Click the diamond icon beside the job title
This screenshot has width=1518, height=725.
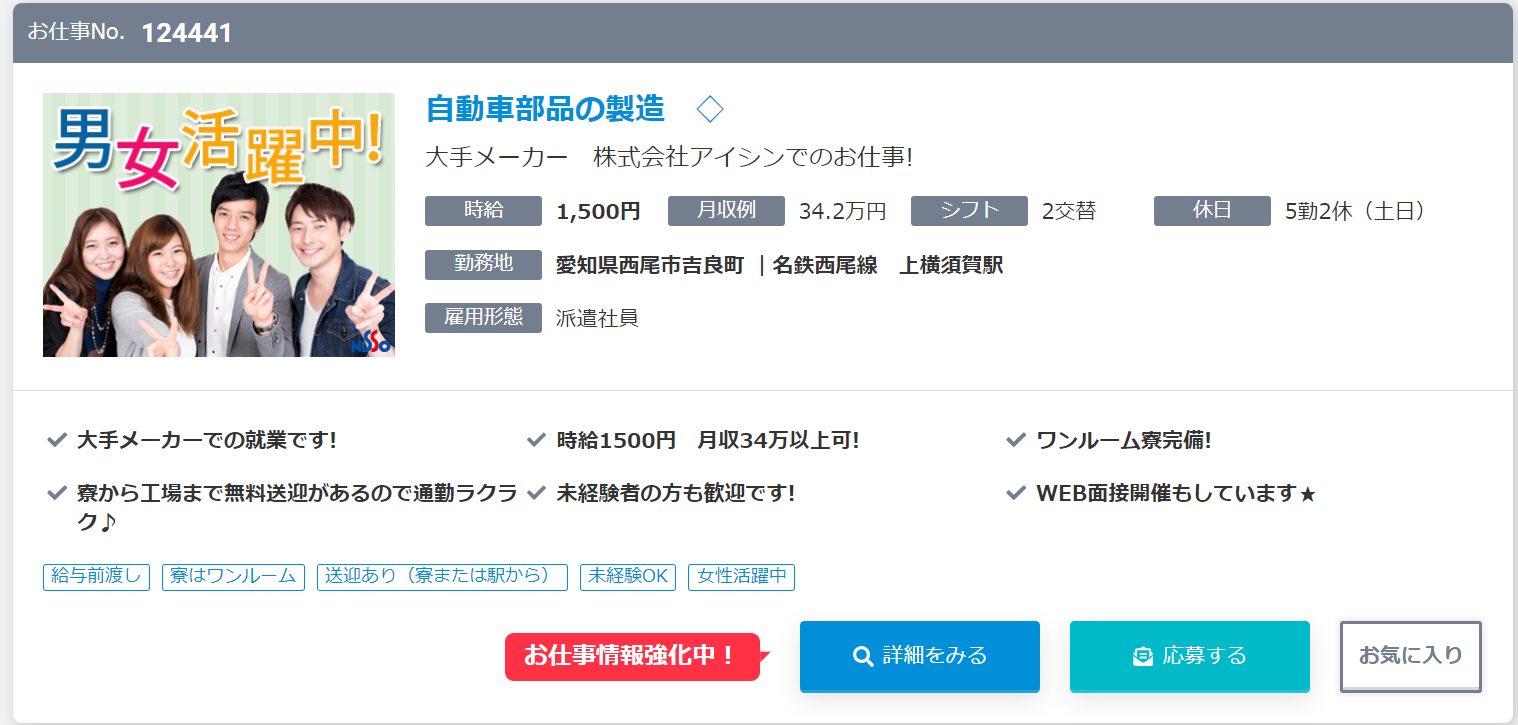[x=710, y=108]
